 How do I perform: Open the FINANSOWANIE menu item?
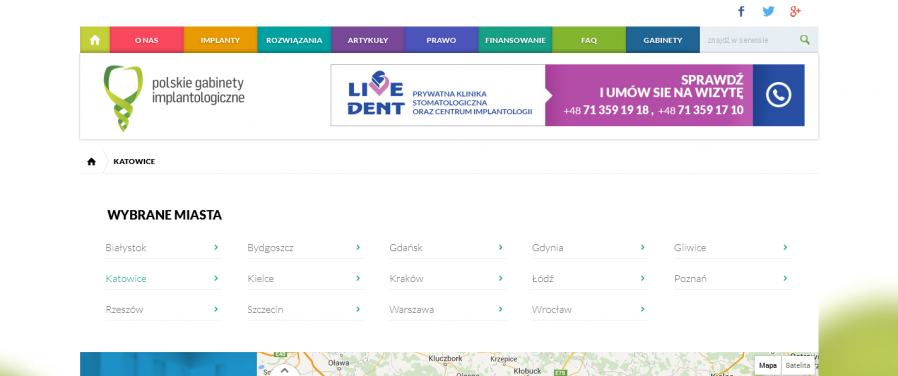click(515, 40)
